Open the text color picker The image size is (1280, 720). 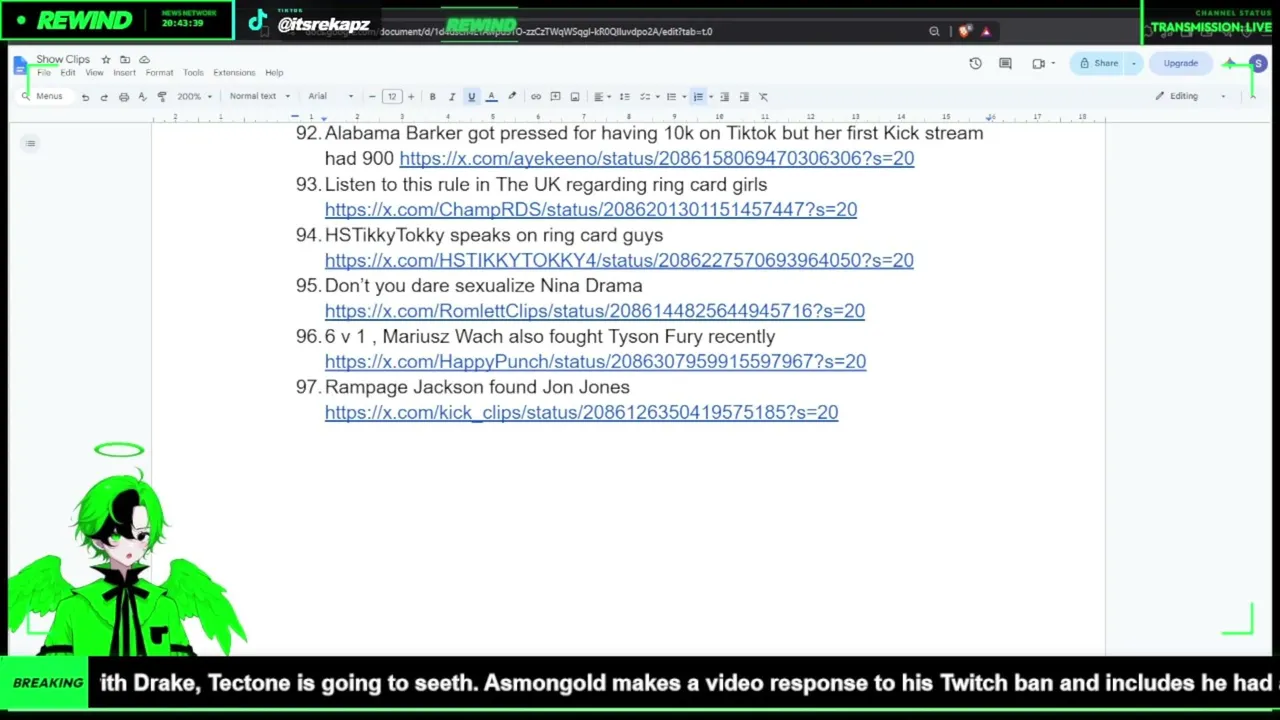(x=491, y=97)
